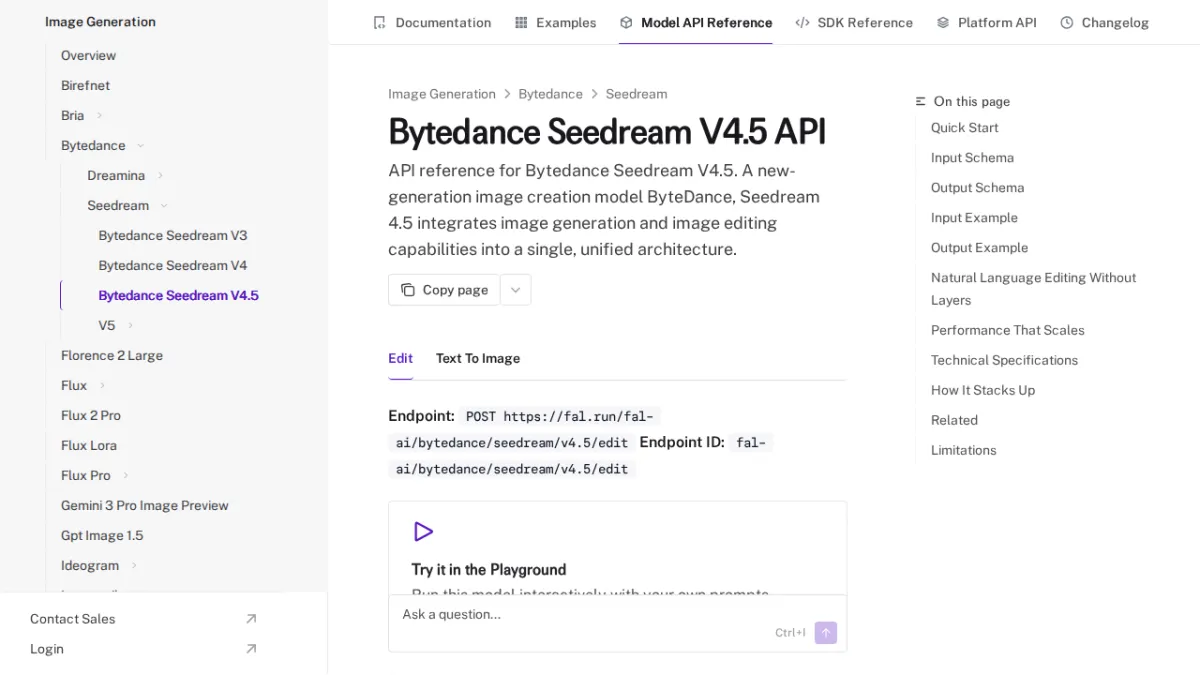Viewport: 1200px width, 675px height.
Task: Select Bytedance Seedream V4.5 in sidebar
Action: 178,296
